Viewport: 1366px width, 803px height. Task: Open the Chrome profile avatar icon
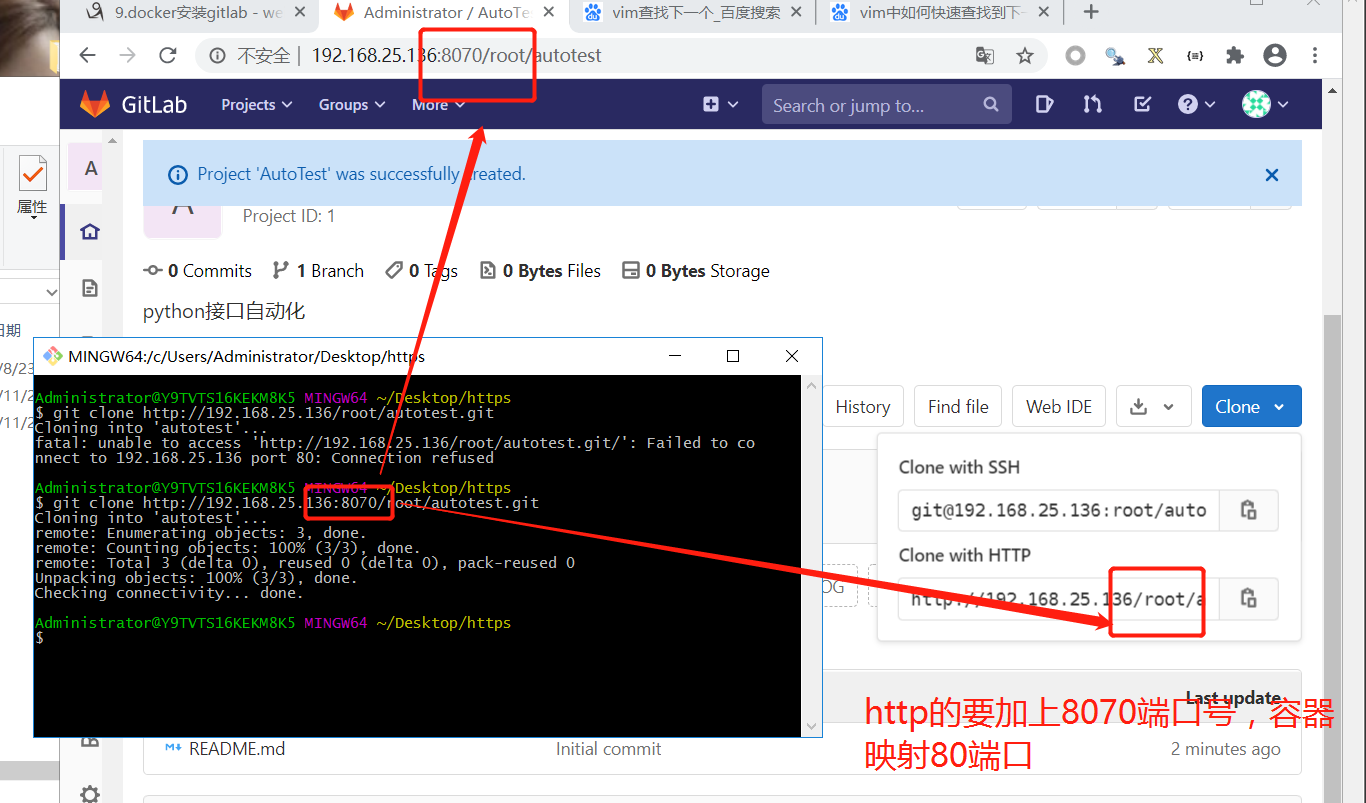[x=1275, y=56]
